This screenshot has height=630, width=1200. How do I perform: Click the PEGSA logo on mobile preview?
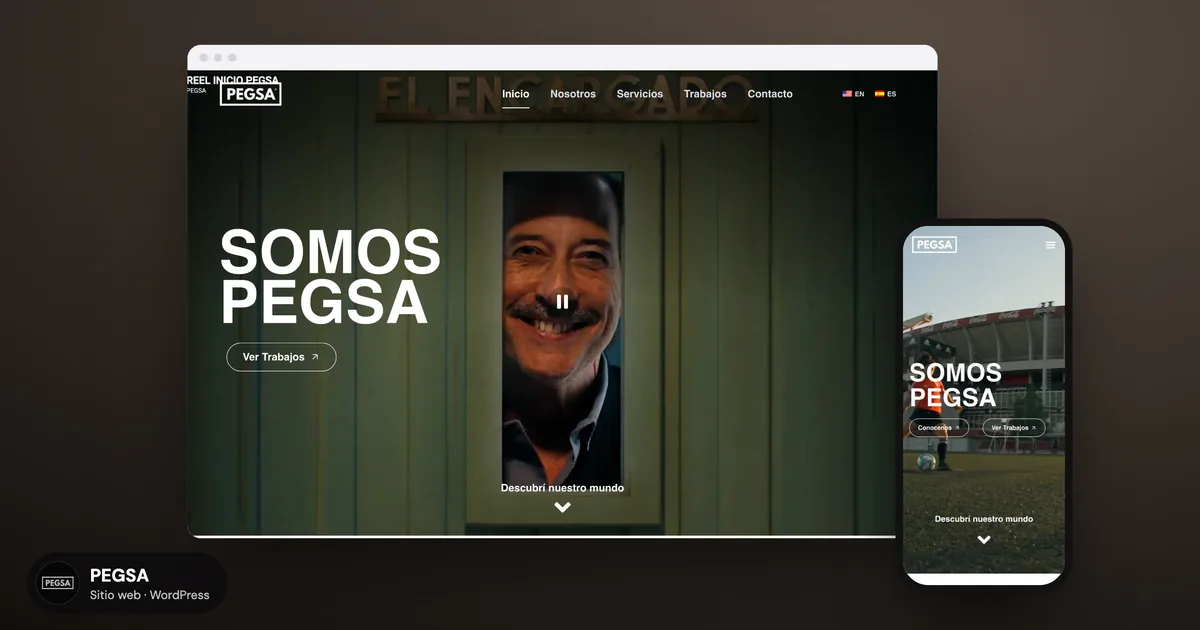pos(935,244)
